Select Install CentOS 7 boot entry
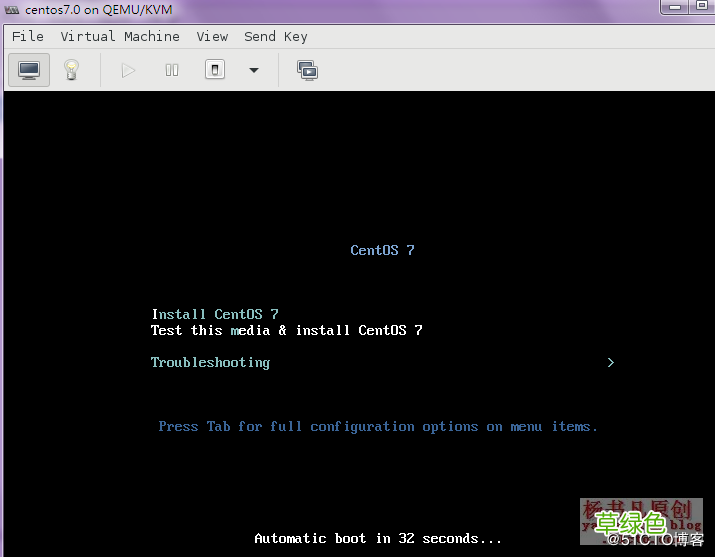This screenshot has width=715, height=557. tap(214, 314)
